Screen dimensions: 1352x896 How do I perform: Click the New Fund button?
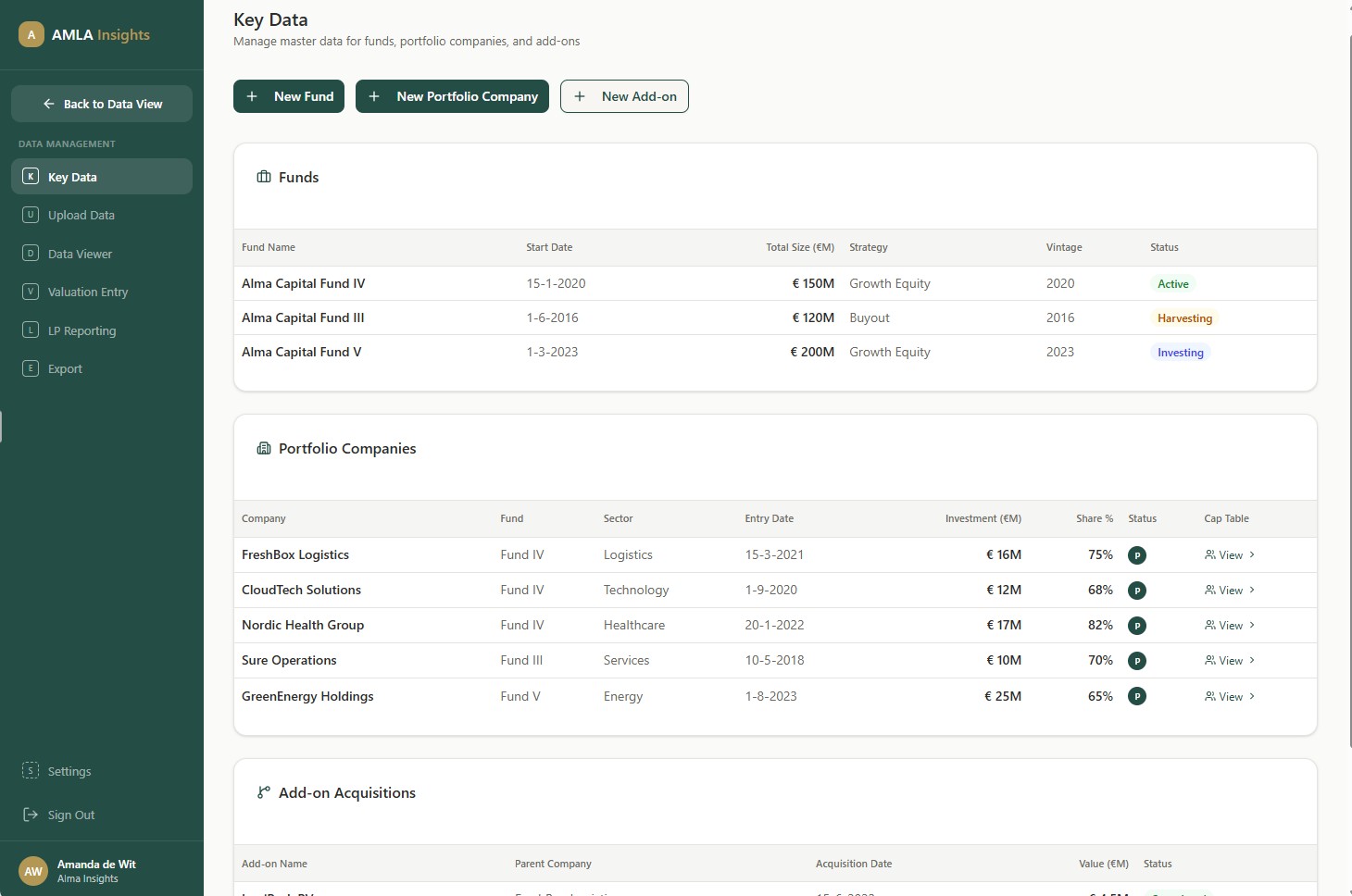[289, 96]
